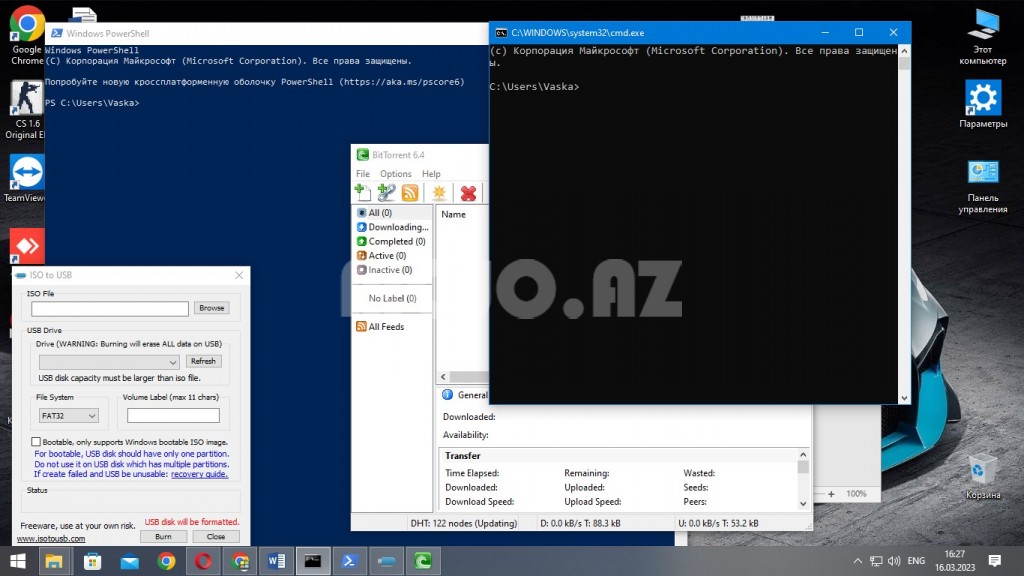Open the BitTorrent Options menu

[x=395, y=174]
